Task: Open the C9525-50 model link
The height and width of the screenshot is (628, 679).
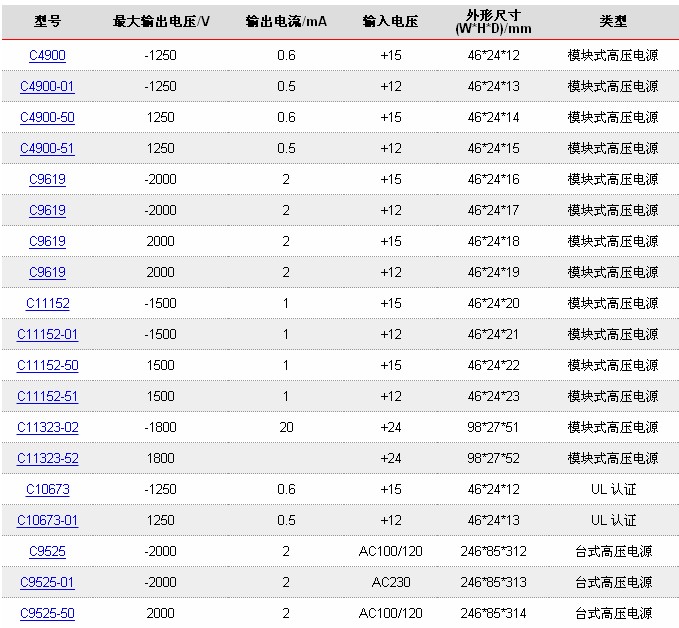Action: [47, 613]
